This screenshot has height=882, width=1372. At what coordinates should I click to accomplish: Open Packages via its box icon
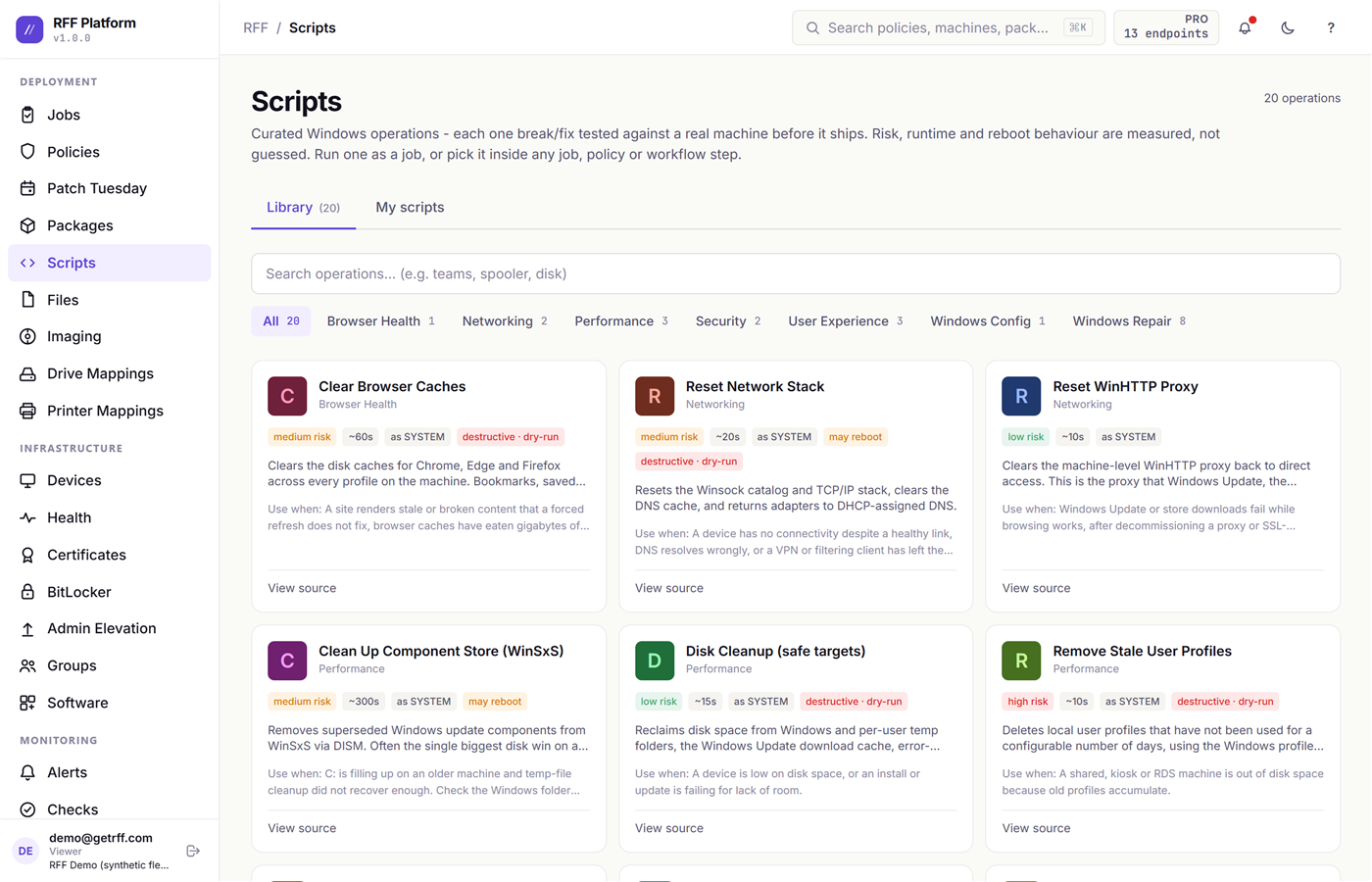pos(27,225)
